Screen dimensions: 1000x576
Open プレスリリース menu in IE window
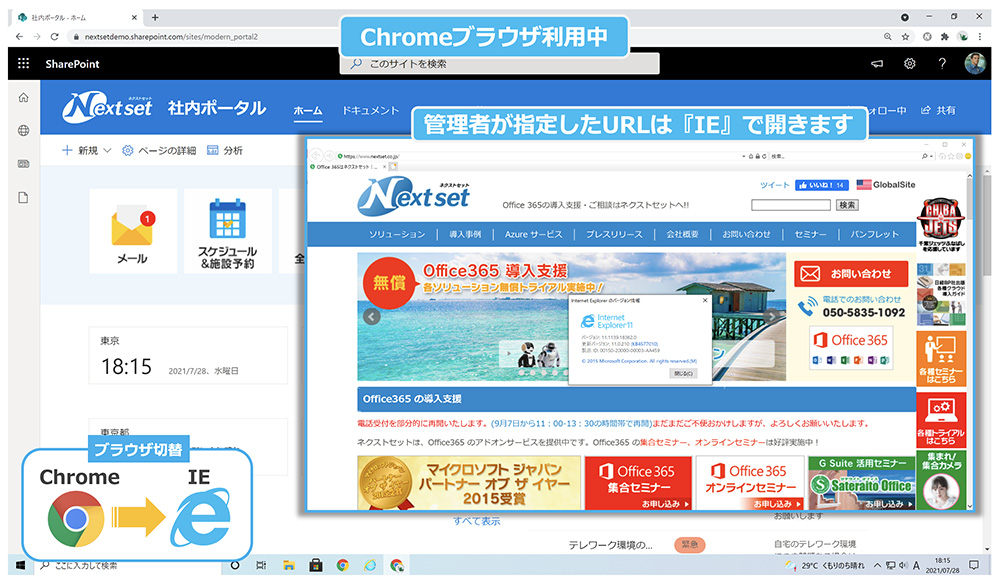(x=614, y=234)
